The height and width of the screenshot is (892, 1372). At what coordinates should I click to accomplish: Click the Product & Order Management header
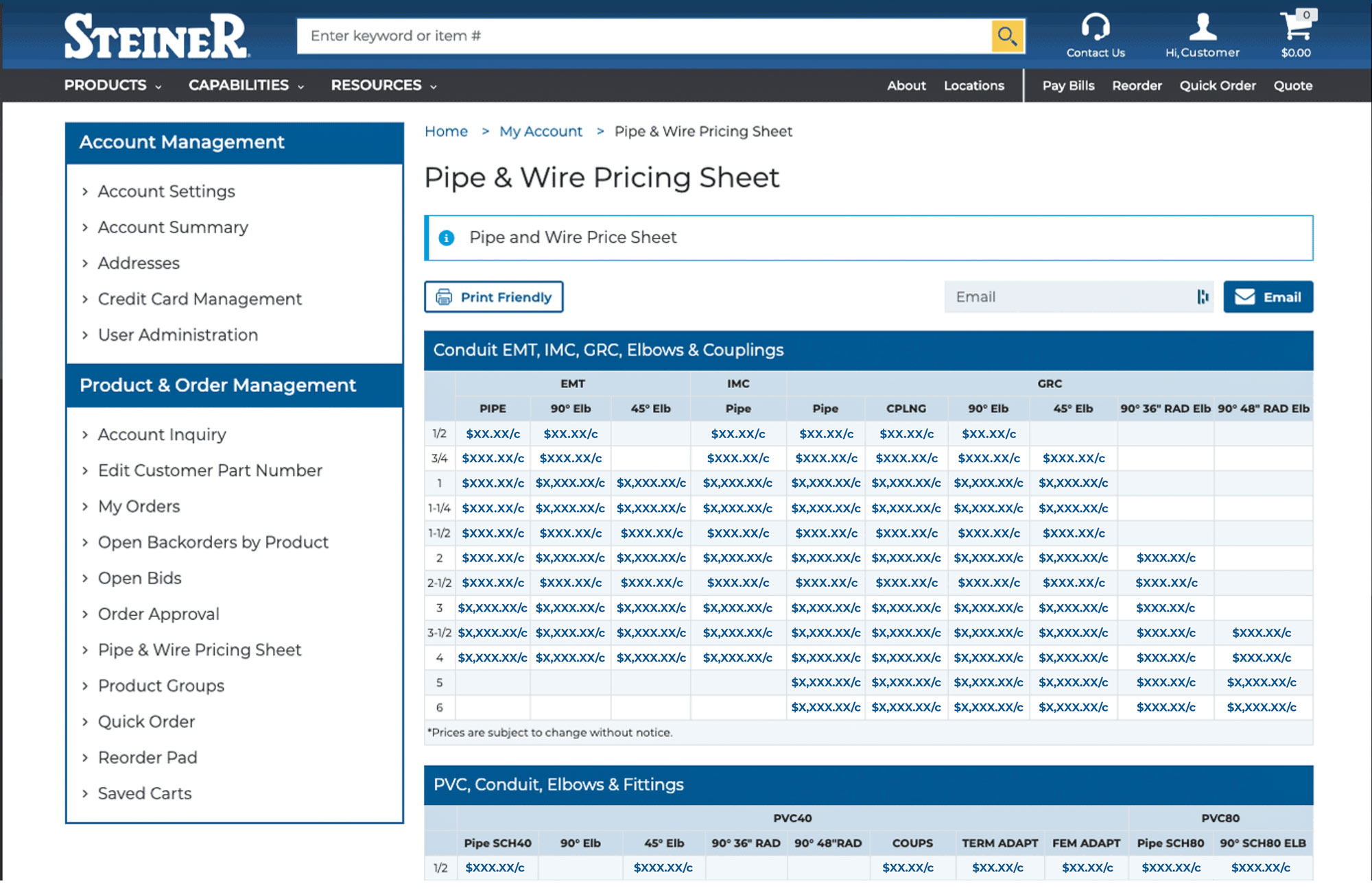tap(235, 385)
